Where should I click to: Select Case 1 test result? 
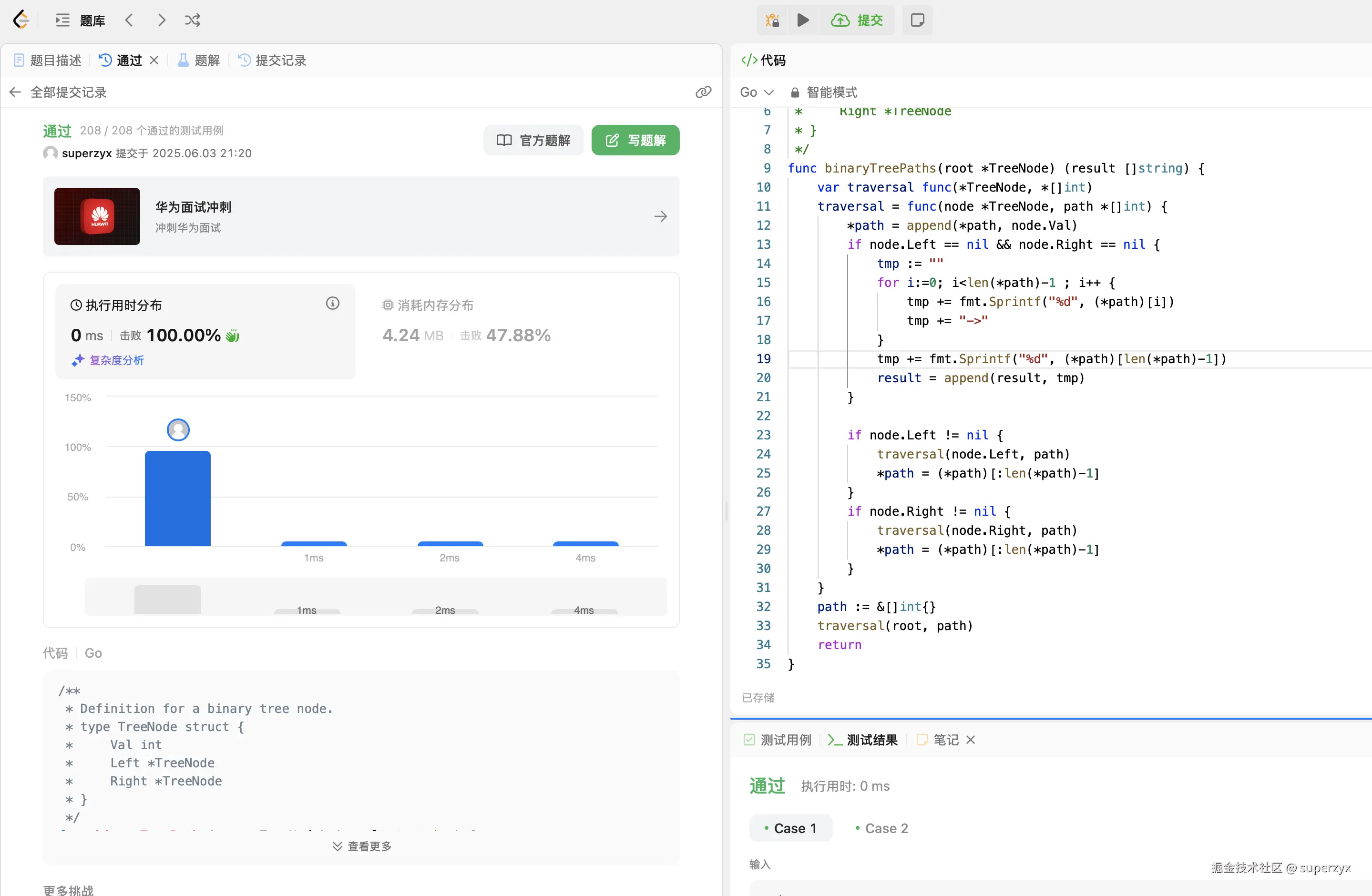(x=790, y=828)
